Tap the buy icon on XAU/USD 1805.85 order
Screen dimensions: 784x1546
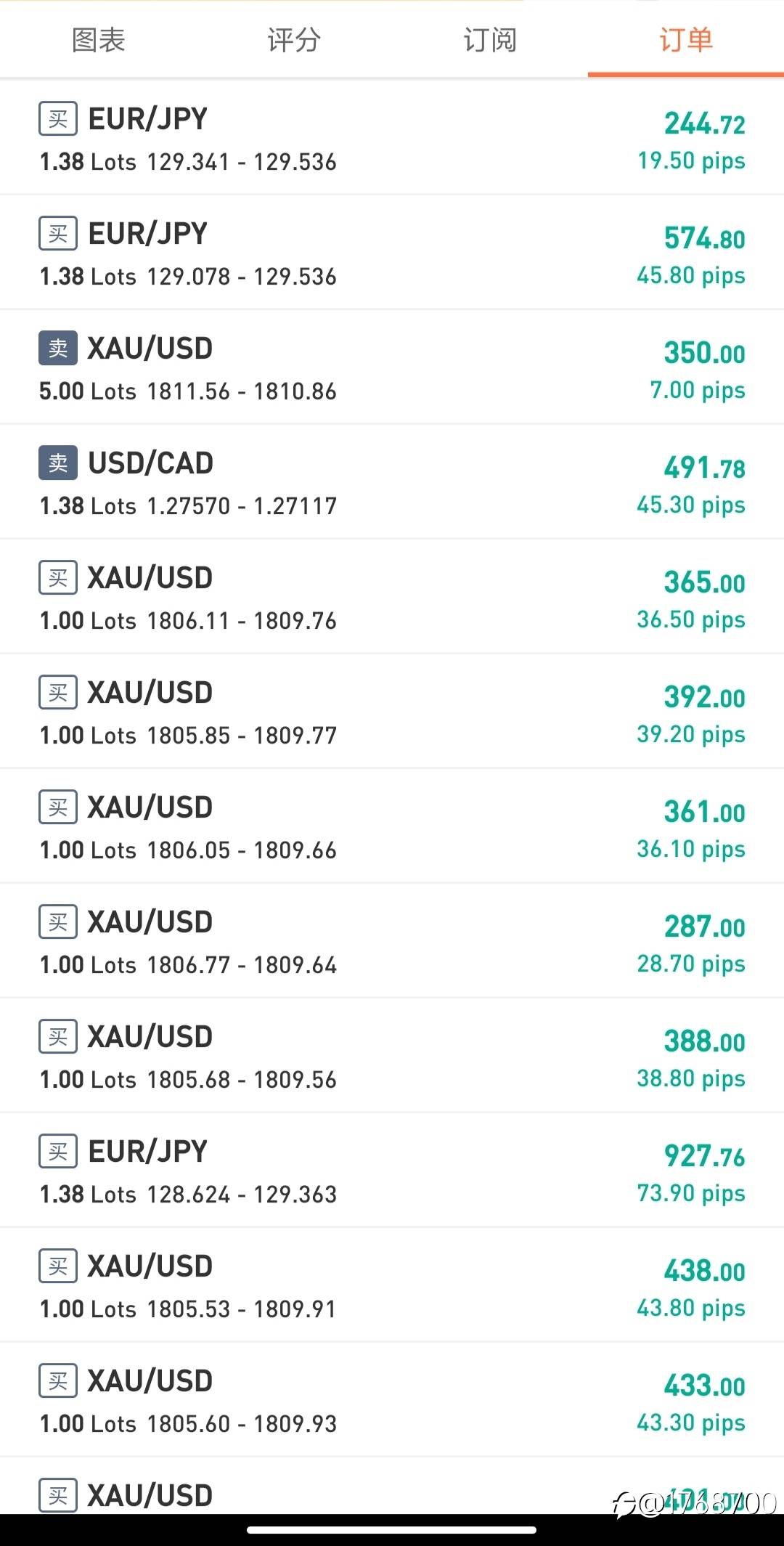(58, 693)
